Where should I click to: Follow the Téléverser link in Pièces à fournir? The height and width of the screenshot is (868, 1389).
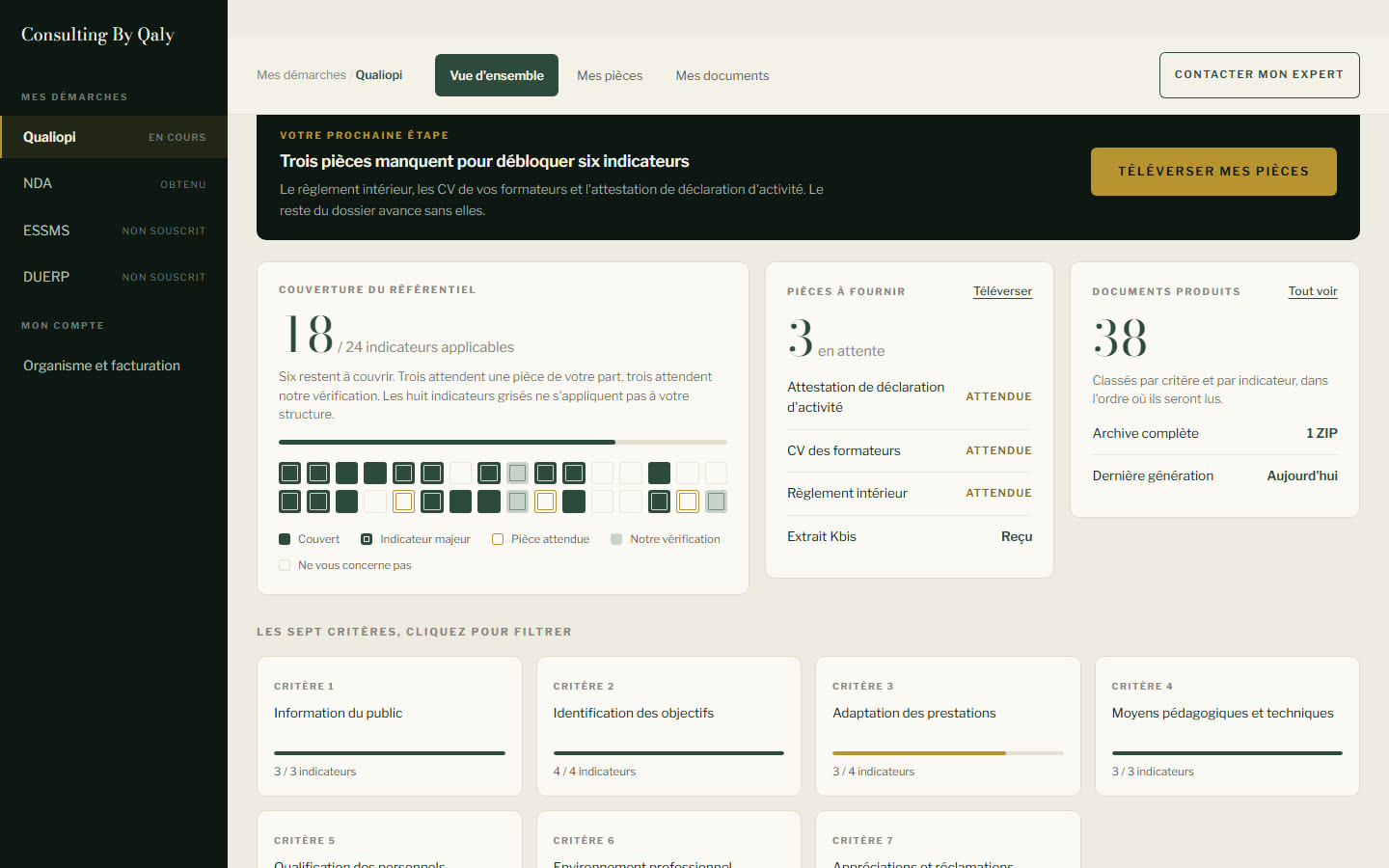click(1002, 291)
